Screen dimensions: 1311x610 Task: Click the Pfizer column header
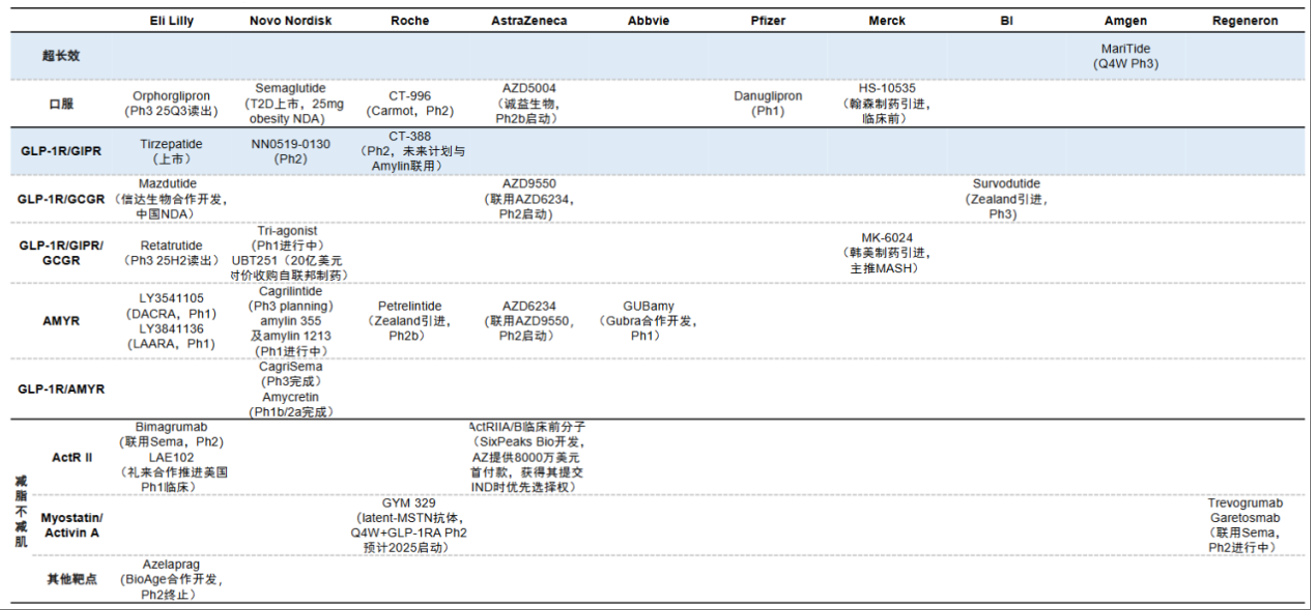[x=769, y=21]
